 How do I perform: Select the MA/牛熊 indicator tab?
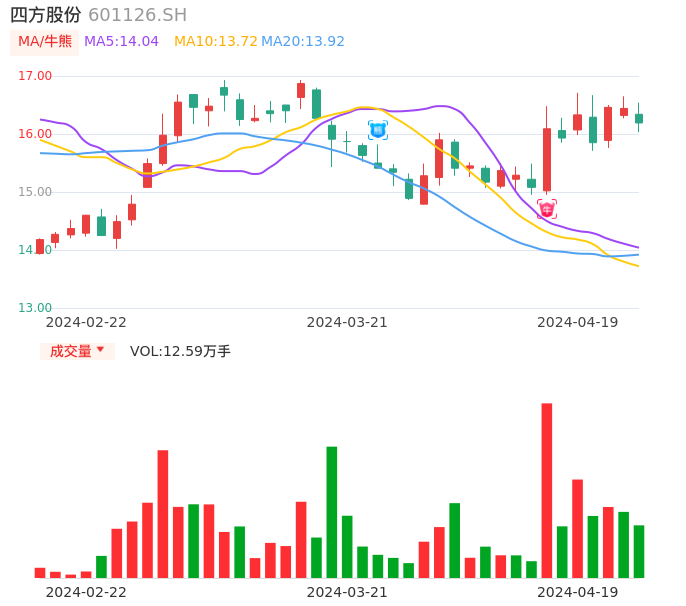tap(44, 42)
